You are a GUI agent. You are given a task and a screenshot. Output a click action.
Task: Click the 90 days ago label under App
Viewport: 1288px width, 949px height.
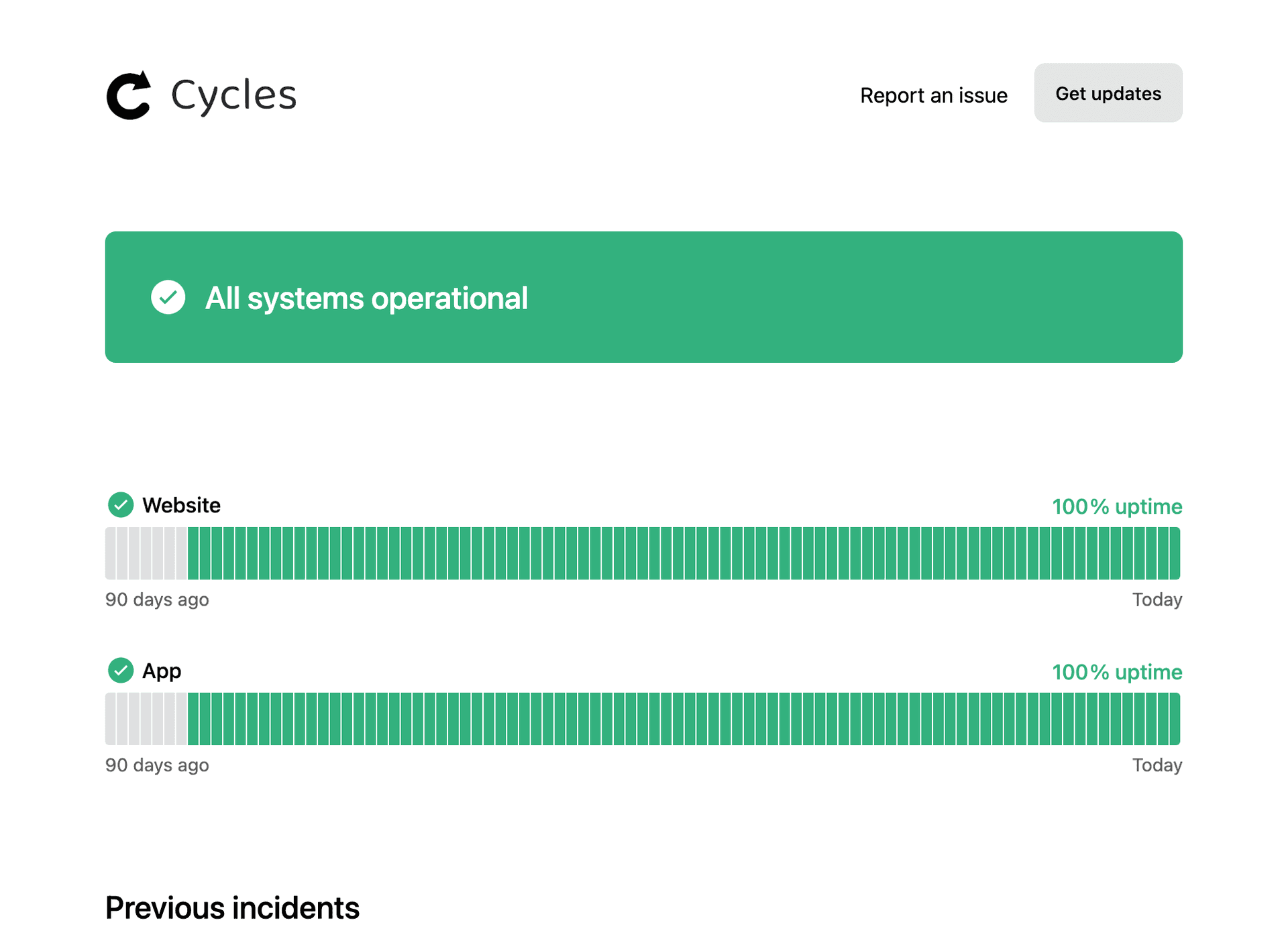(157, 765)
